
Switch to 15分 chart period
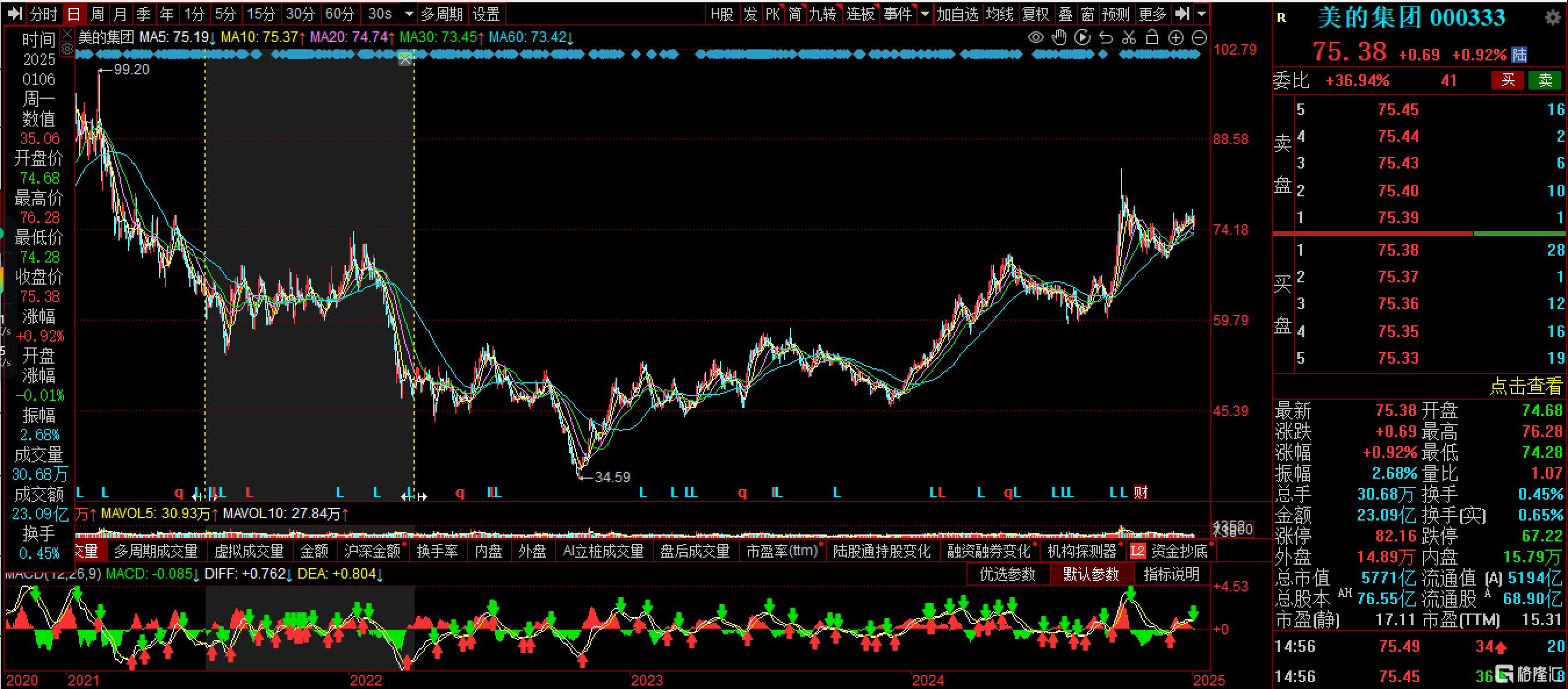tap(261, 13)
